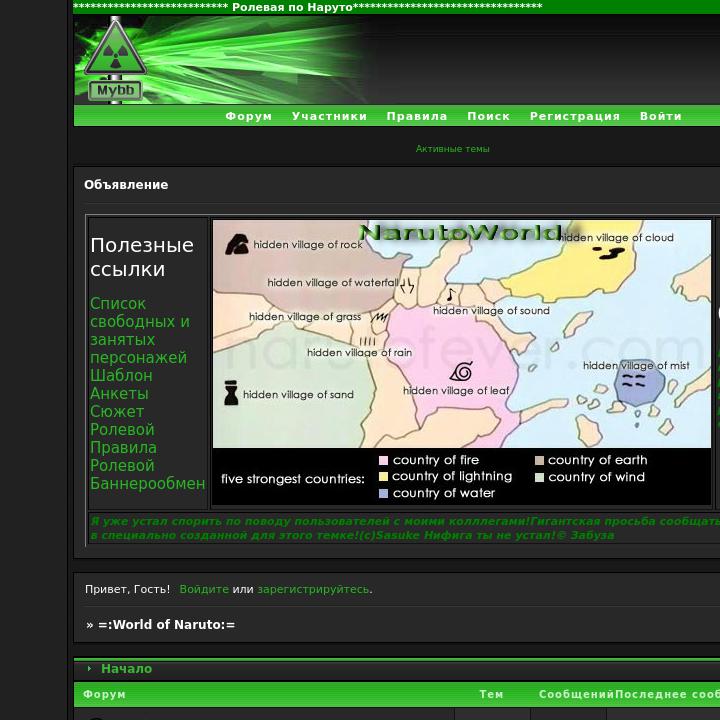Click the '=:World of Naruto:=' title
The image size is (720, 720).
tap(166, 624)
